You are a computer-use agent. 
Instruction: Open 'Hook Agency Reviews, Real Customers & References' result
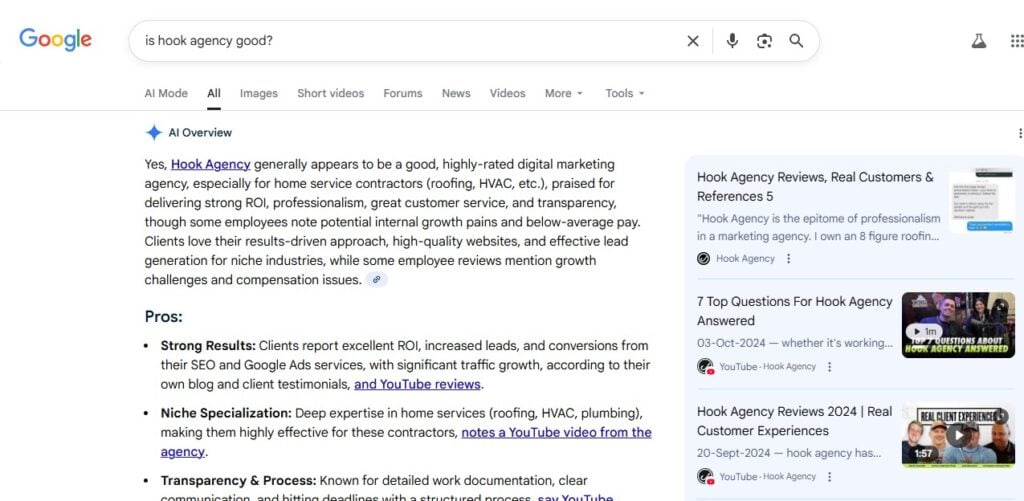coord(815,187)
